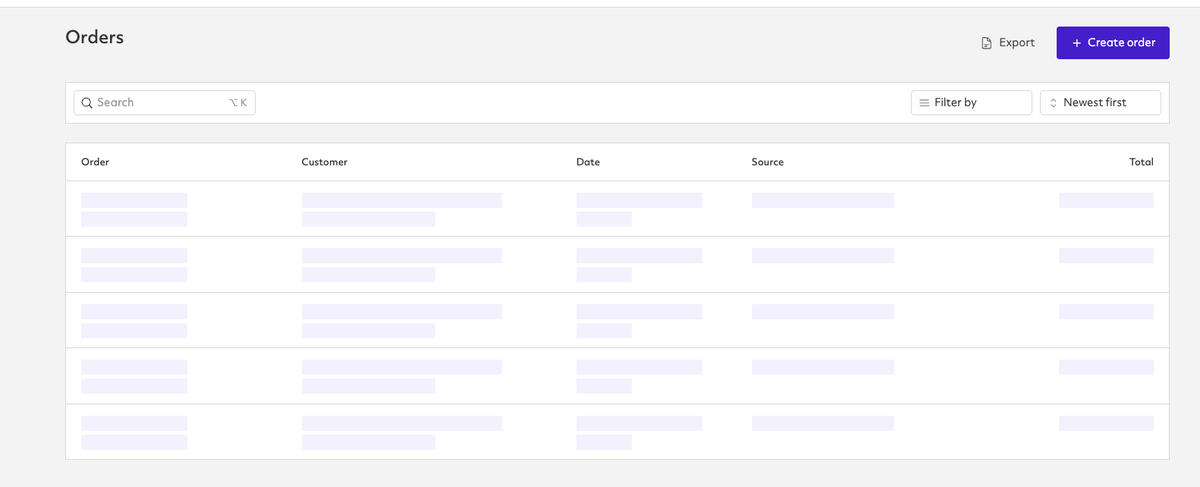Export the orders list
Viewport: 1200px width, 487px height.
click(1008, 43)
